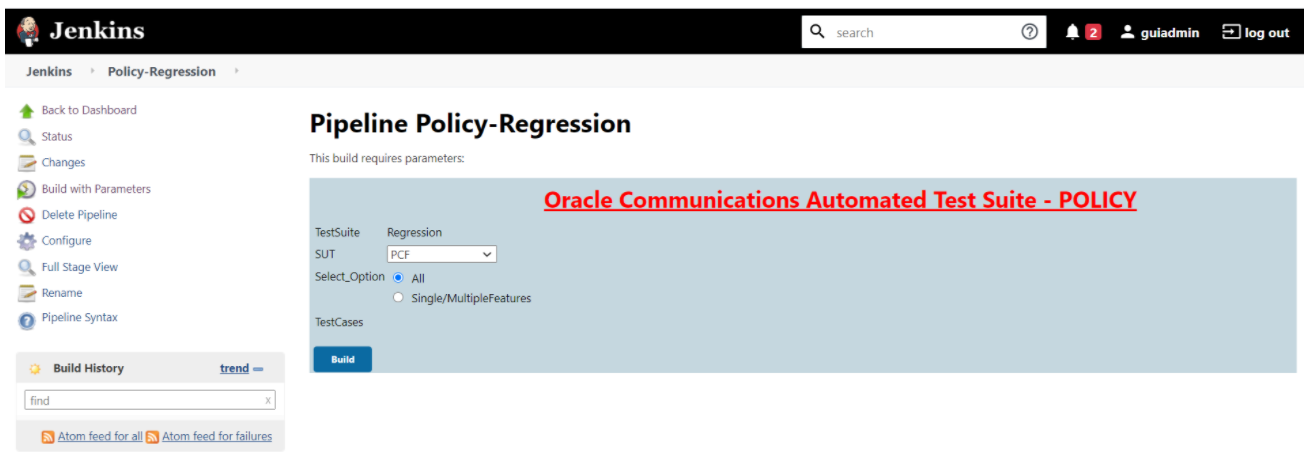Open the Rename link
Screen dimensions: 1307x455
click(62, 293)
